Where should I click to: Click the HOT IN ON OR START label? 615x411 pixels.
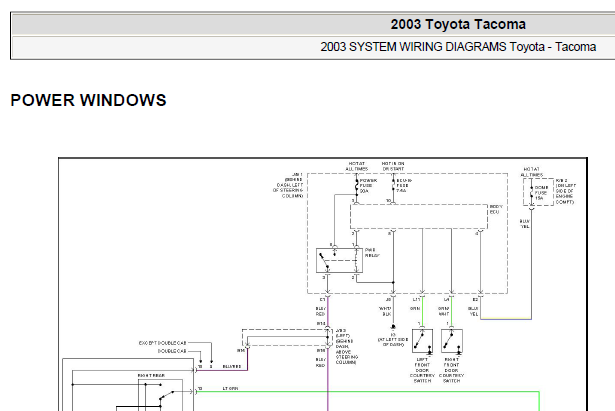pyautogui.click(x=393, y=166)
